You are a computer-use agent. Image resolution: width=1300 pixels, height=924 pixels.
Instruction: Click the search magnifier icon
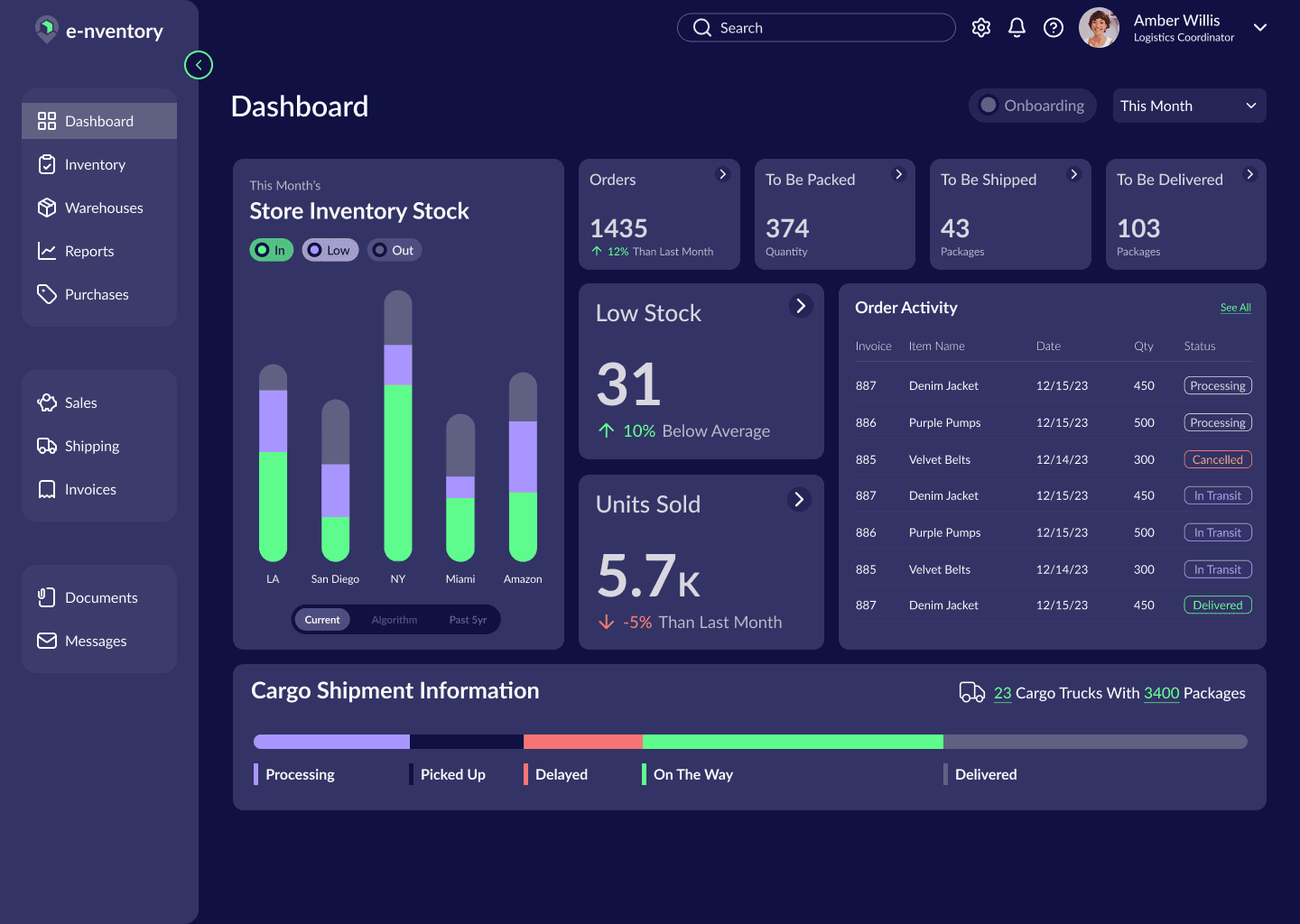coord(702,28)
